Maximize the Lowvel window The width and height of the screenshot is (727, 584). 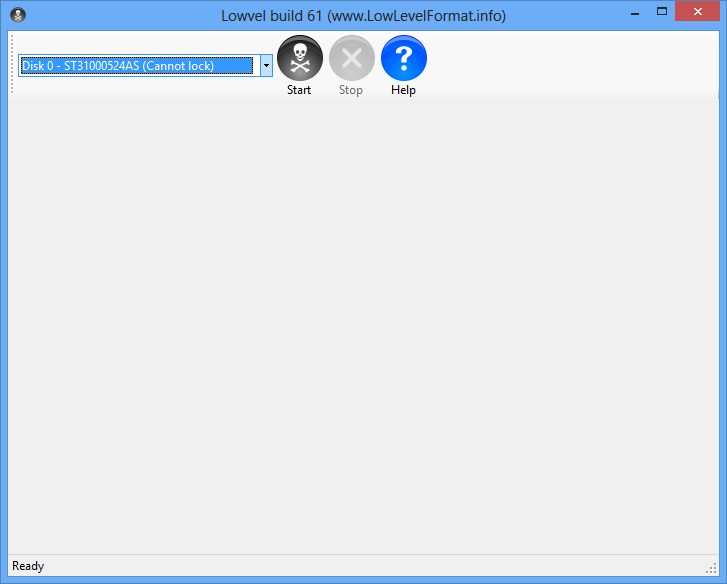[x=662, y=12]
